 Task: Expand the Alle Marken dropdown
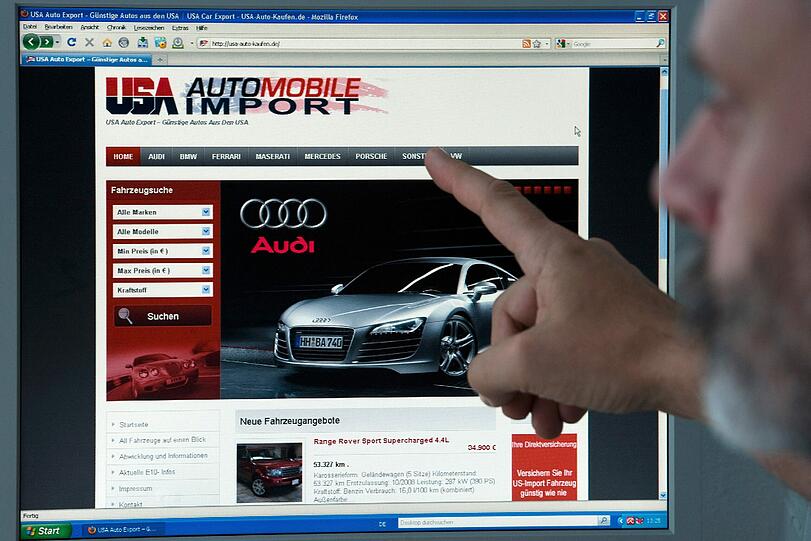(206, 212)
